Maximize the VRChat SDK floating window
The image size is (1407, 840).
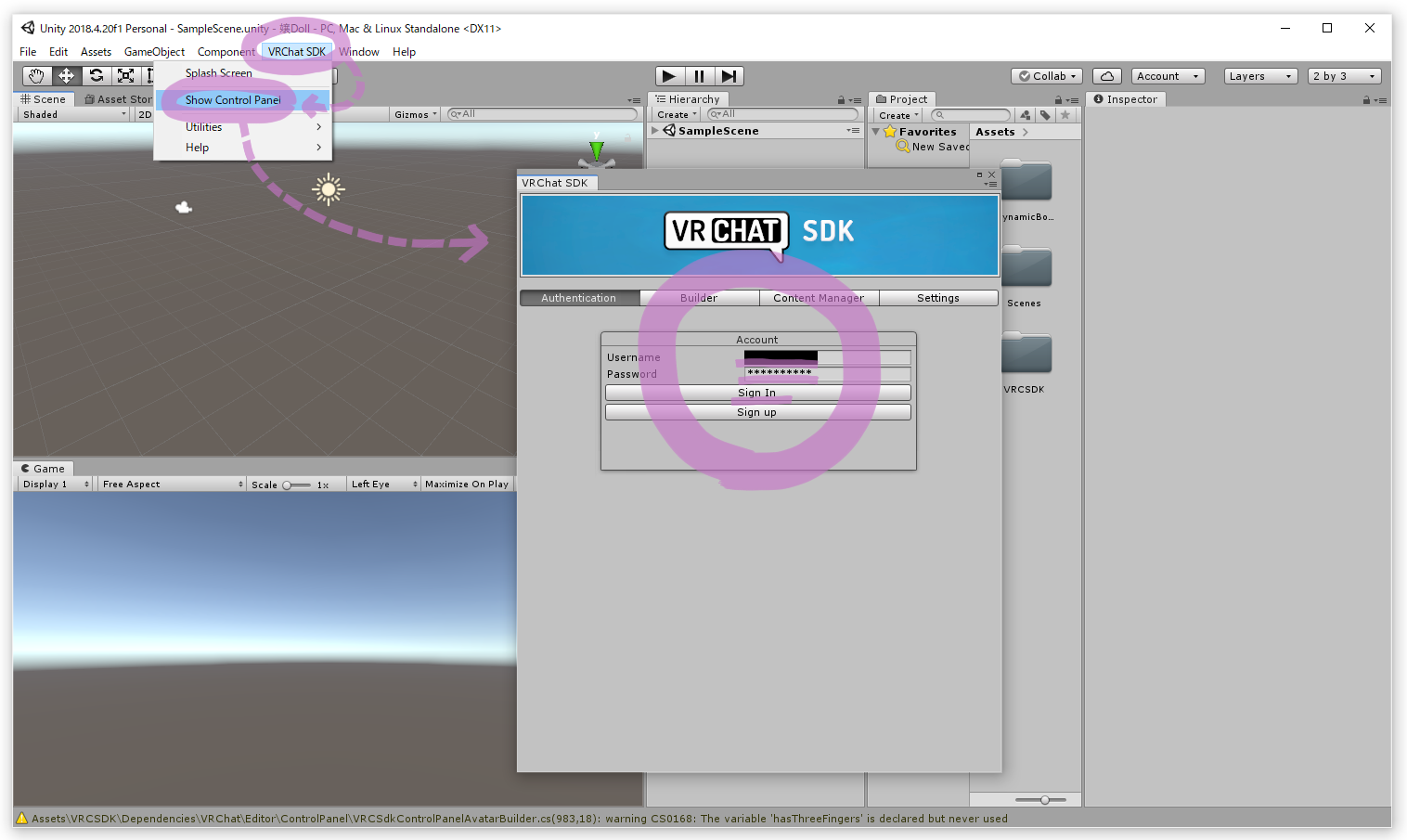point(979,174)
